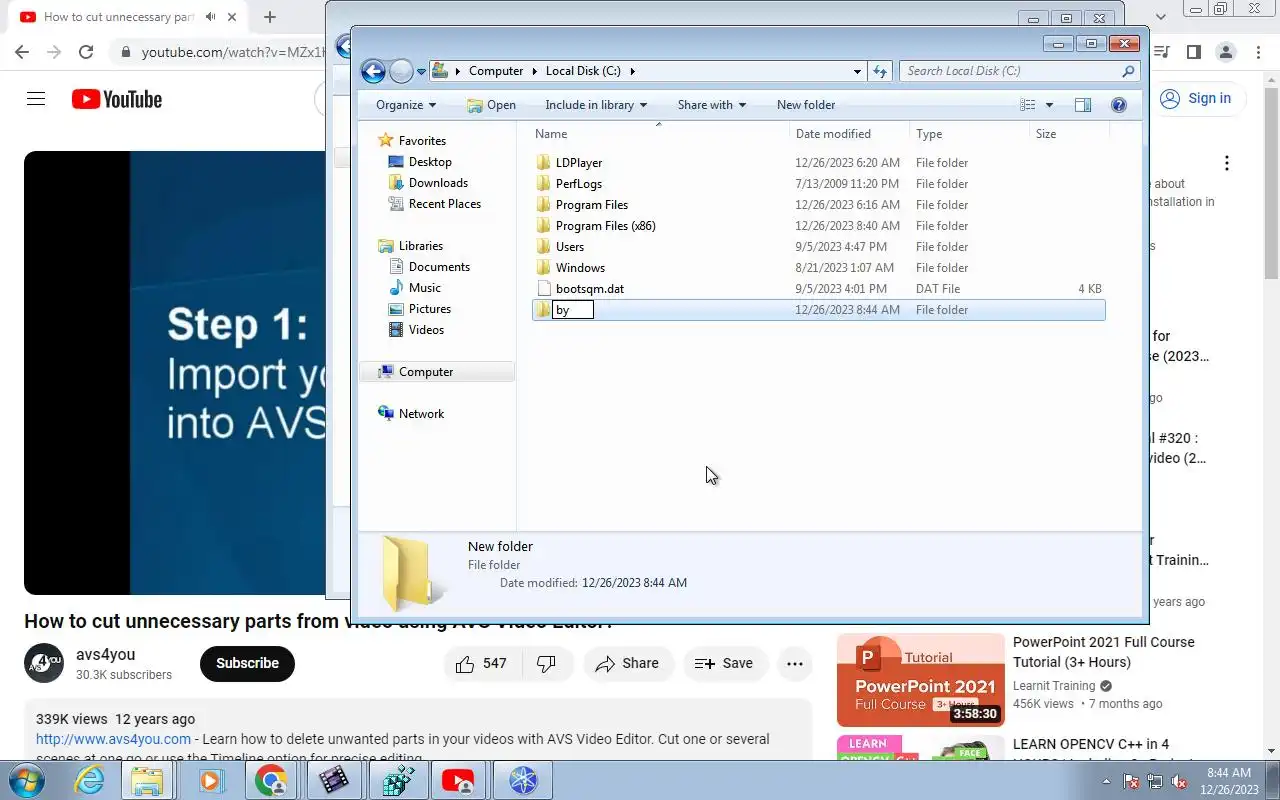Select Network in the navigation pane
Screen dimensions: 1280x800
pyautogui.click(x=421, y=414)
